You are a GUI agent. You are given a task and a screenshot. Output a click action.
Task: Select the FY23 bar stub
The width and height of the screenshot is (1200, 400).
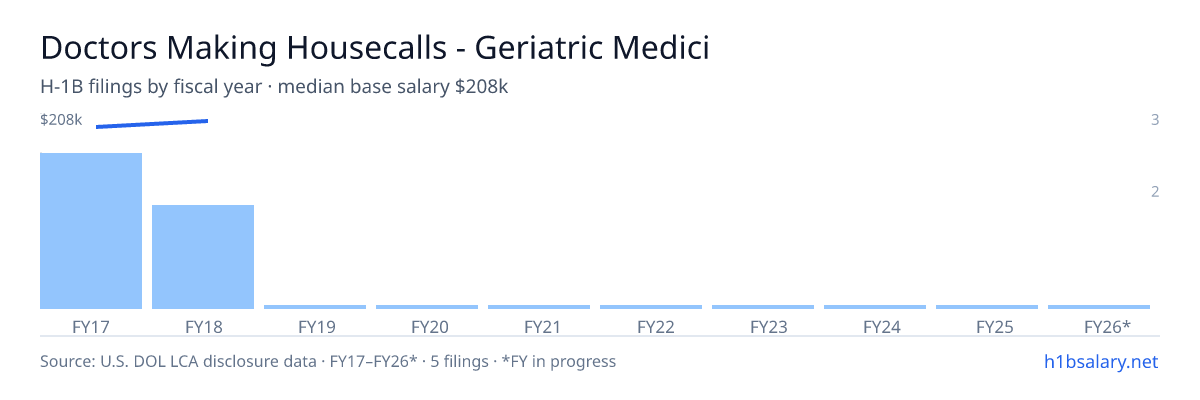[763, 307]
